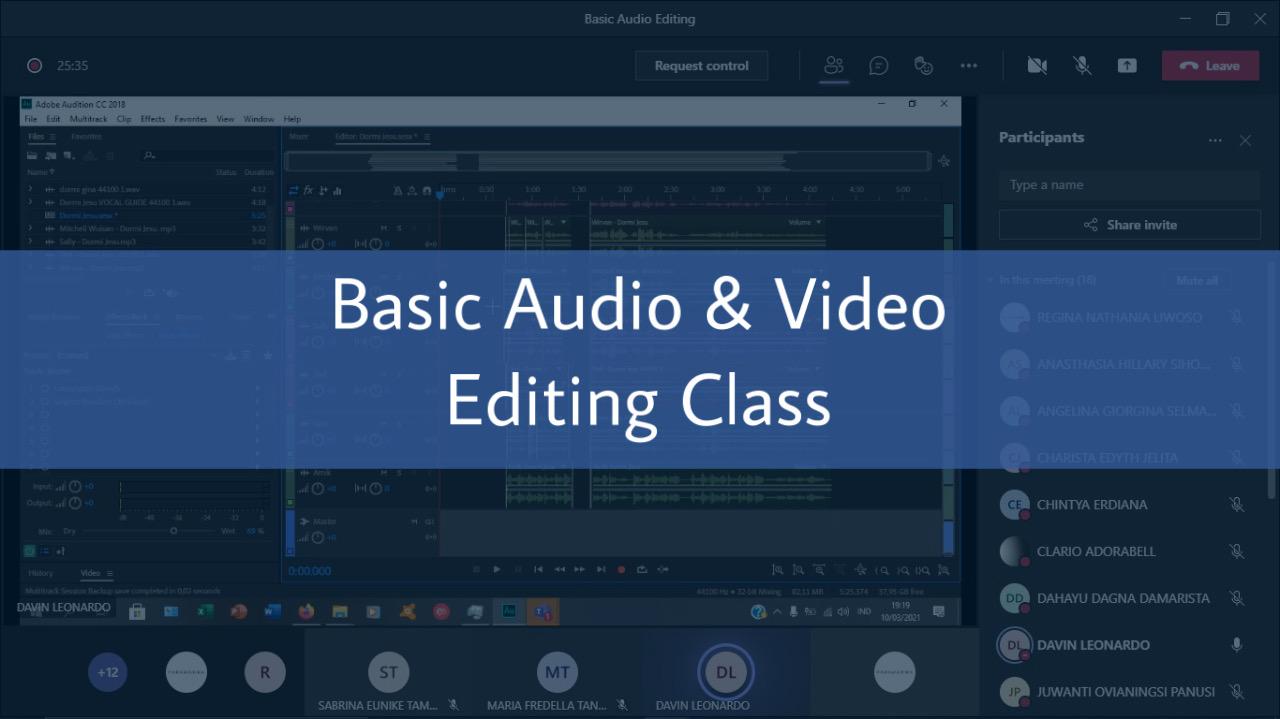Mute the Winson track with M button
The image size is (1280, 719).
pos(384,228)
